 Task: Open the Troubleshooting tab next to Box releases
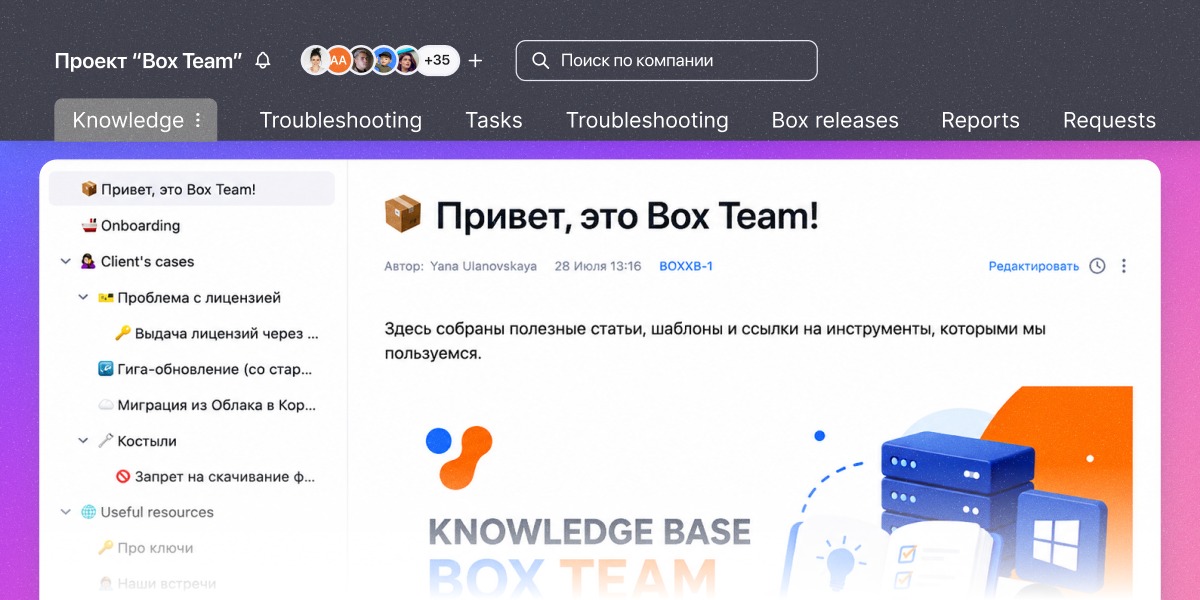647,120
